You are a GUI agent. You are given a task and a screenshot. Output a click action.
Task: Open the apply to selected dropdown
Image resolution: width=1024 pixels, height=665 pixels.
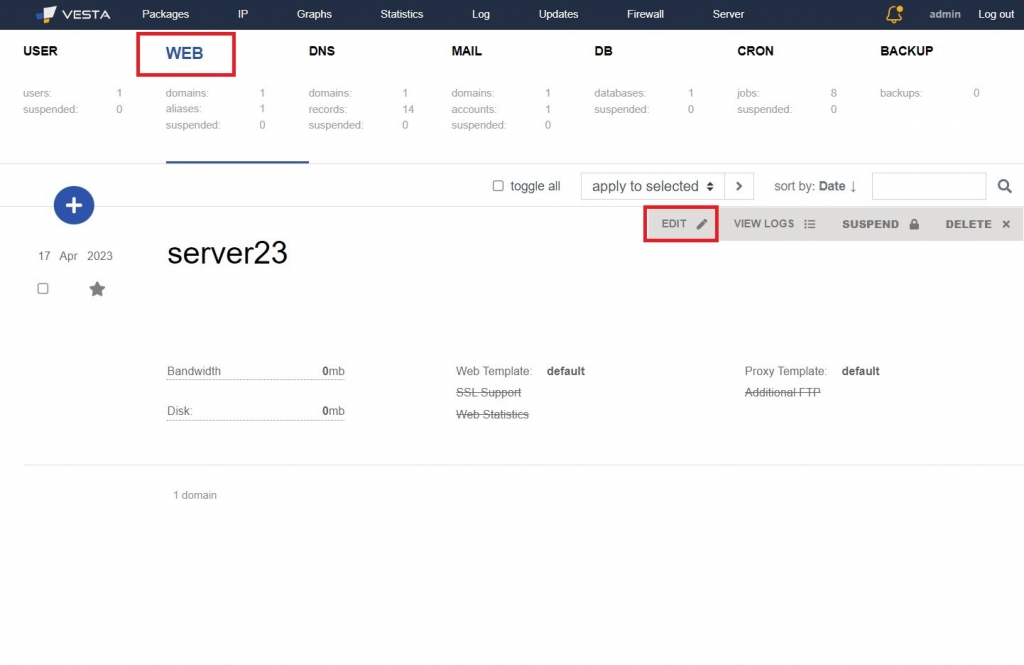[652, 186]
